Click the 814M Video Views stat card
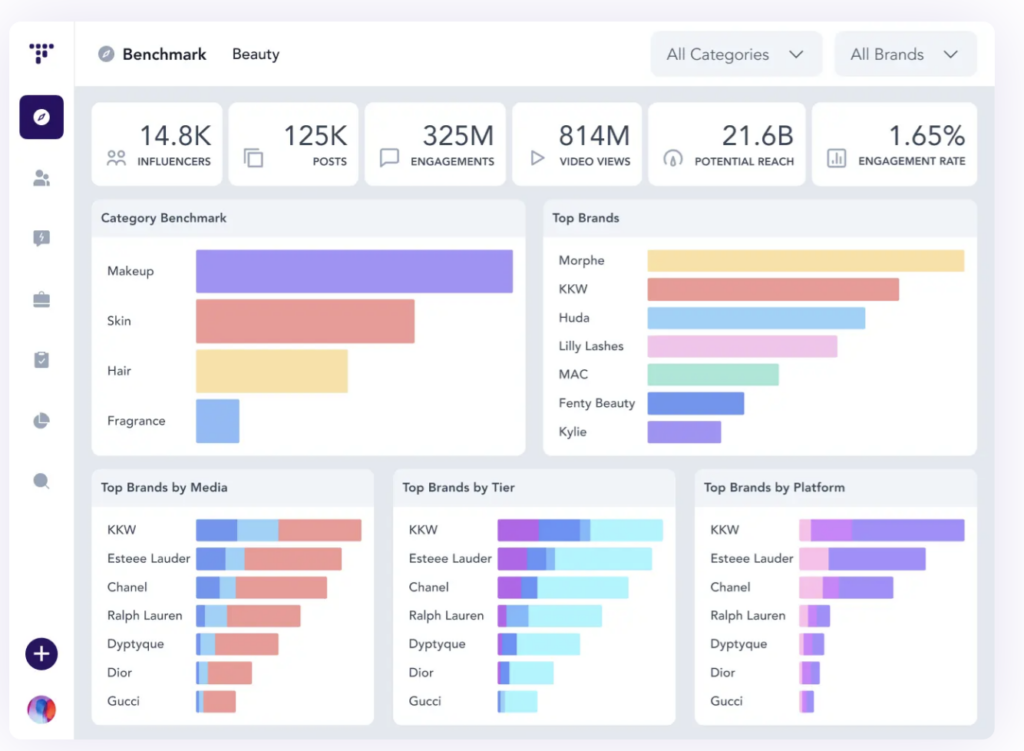 [x=577, y=144]
